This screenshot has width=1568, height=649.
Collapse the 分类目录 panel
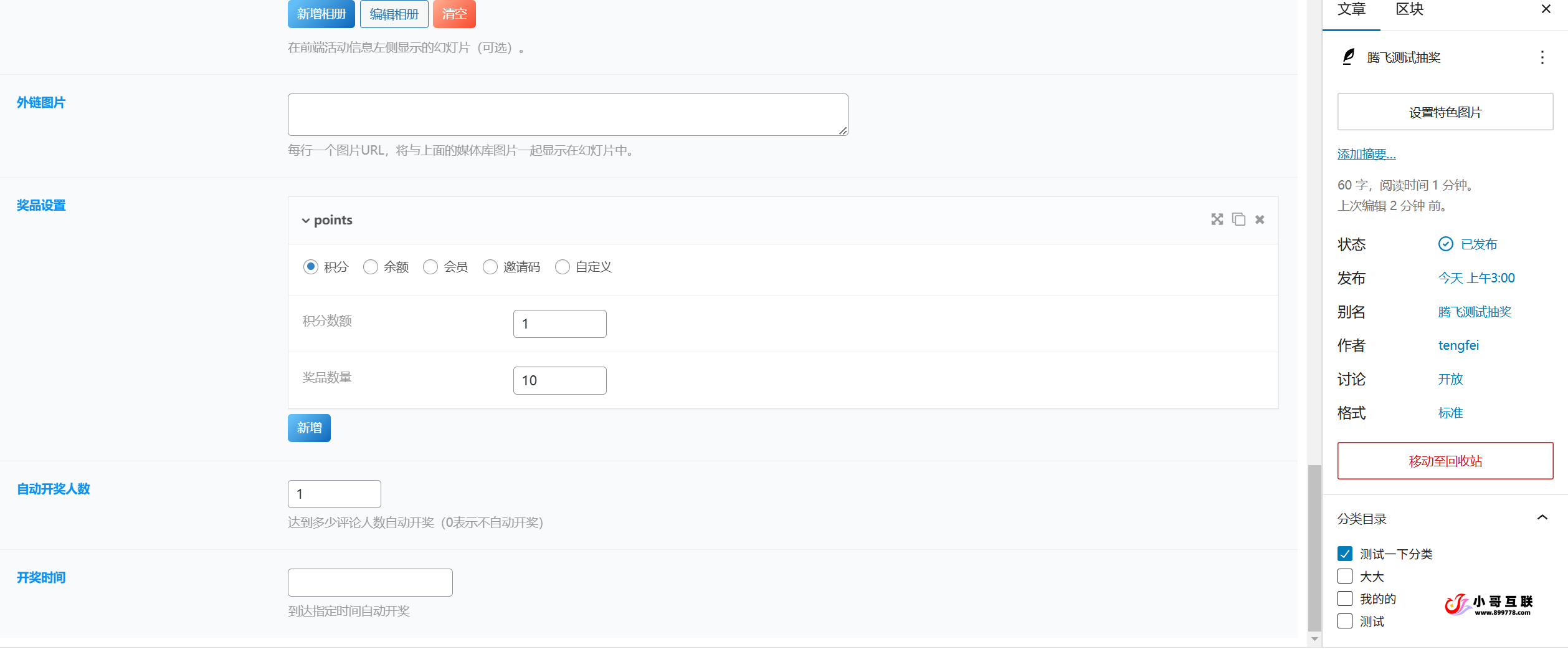point(1542,517)
